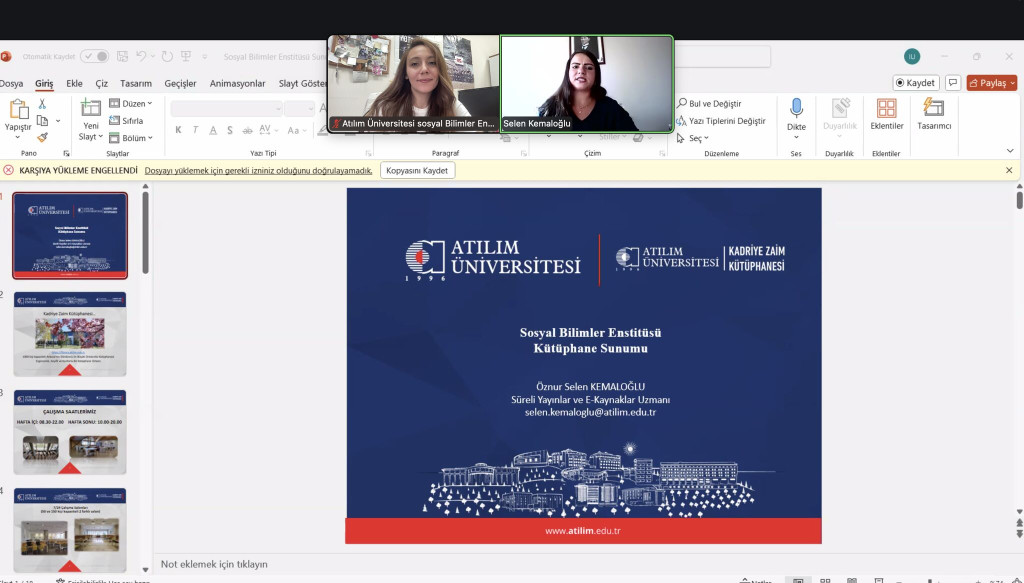Expand the Düzen layout dropdown
This screenshot has height=583, width=1024.
point(136,103)
